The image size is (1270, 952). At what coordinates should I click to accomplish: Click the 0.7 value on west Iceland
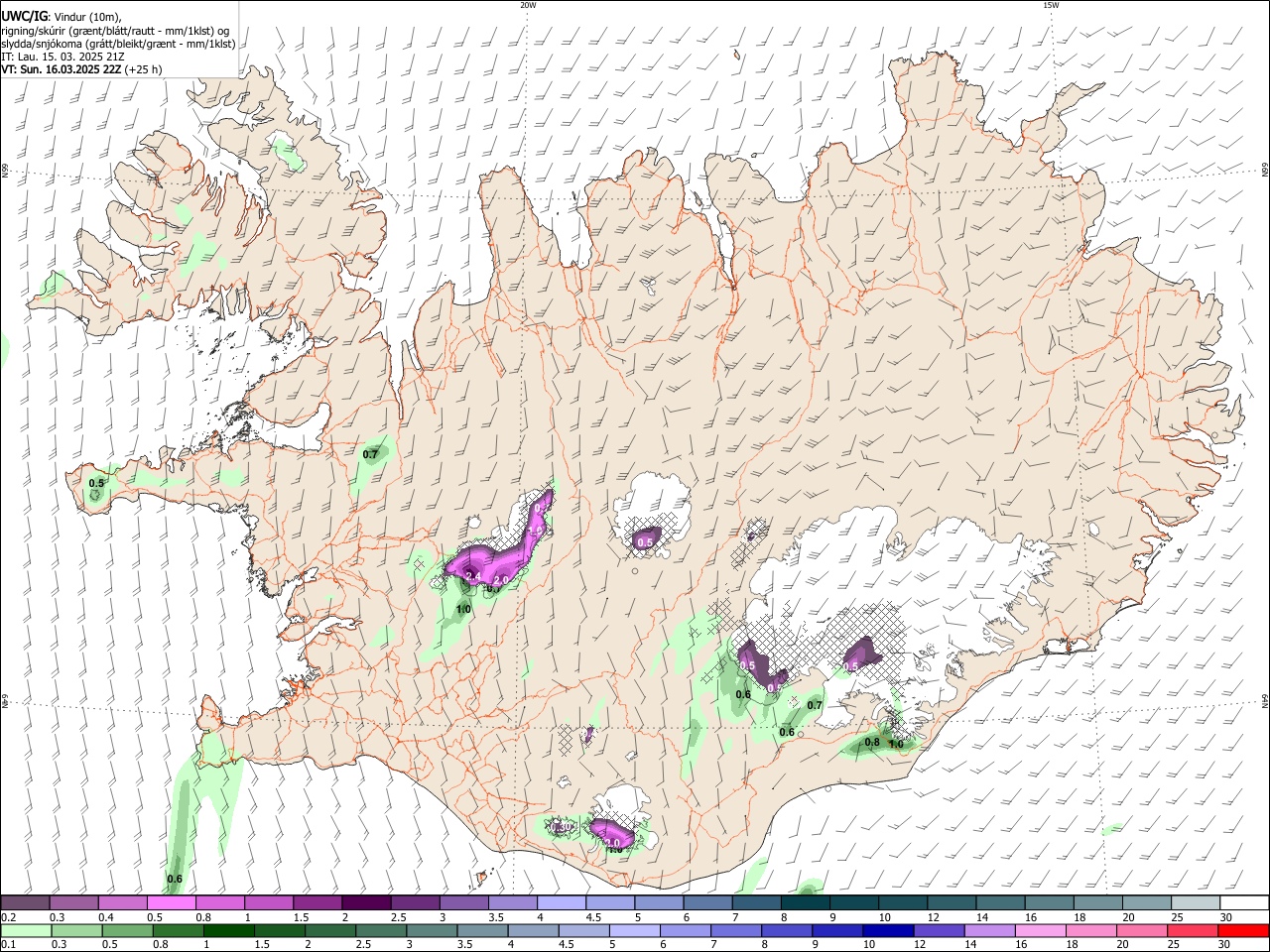click(370, 454)
